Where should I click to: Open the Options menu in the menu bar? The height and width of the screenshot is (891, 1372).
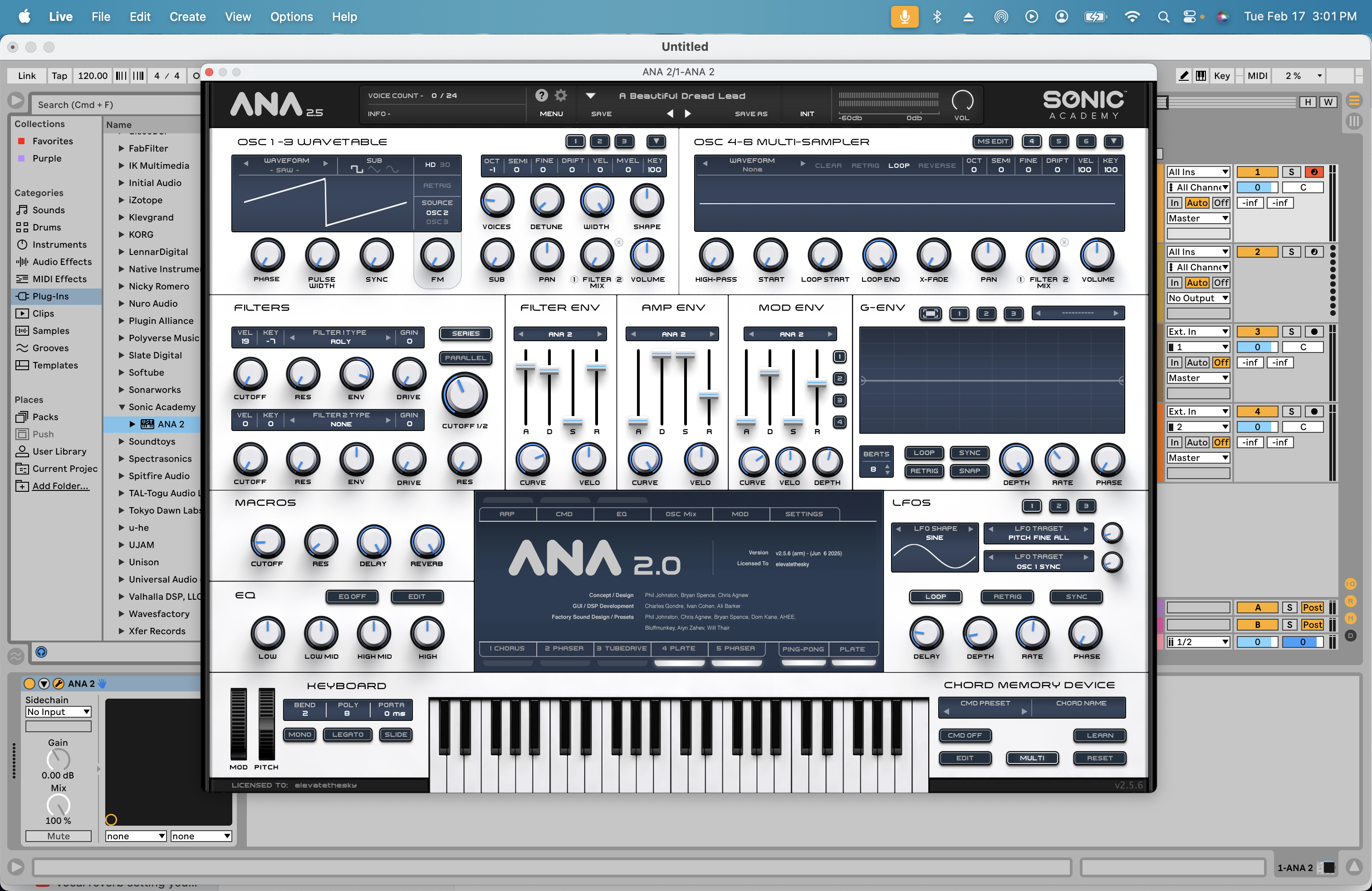pos(292,17)
